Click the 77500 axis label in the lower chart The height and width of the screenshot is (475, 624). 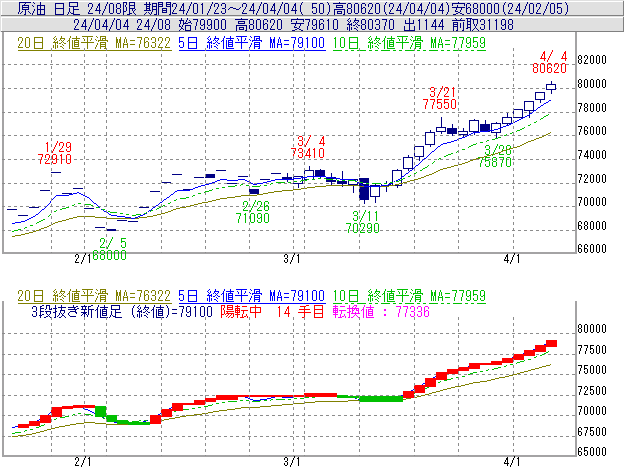pos(592,350)
